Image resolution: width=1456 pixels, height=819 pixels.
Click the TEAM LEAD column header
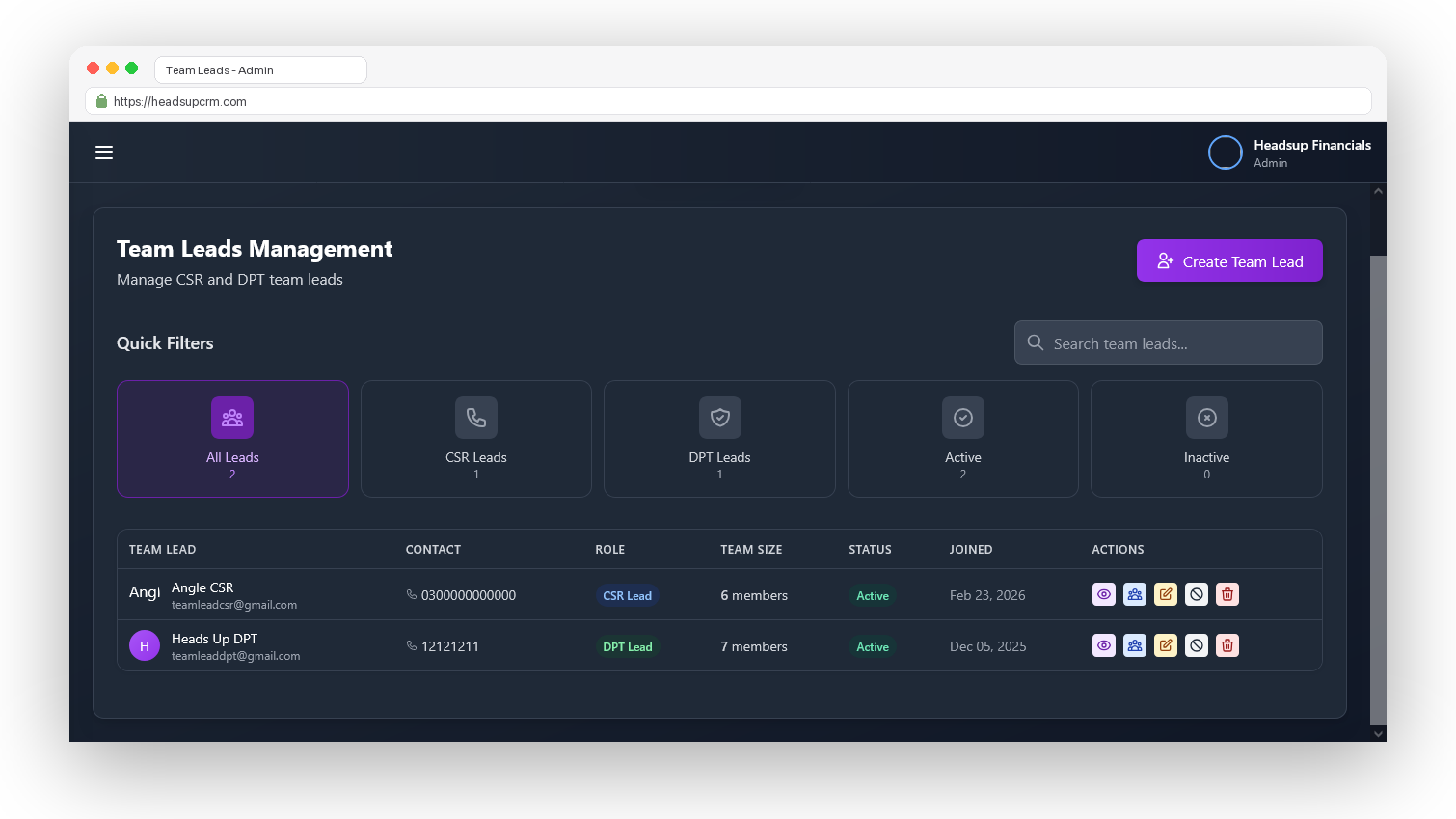163,550
